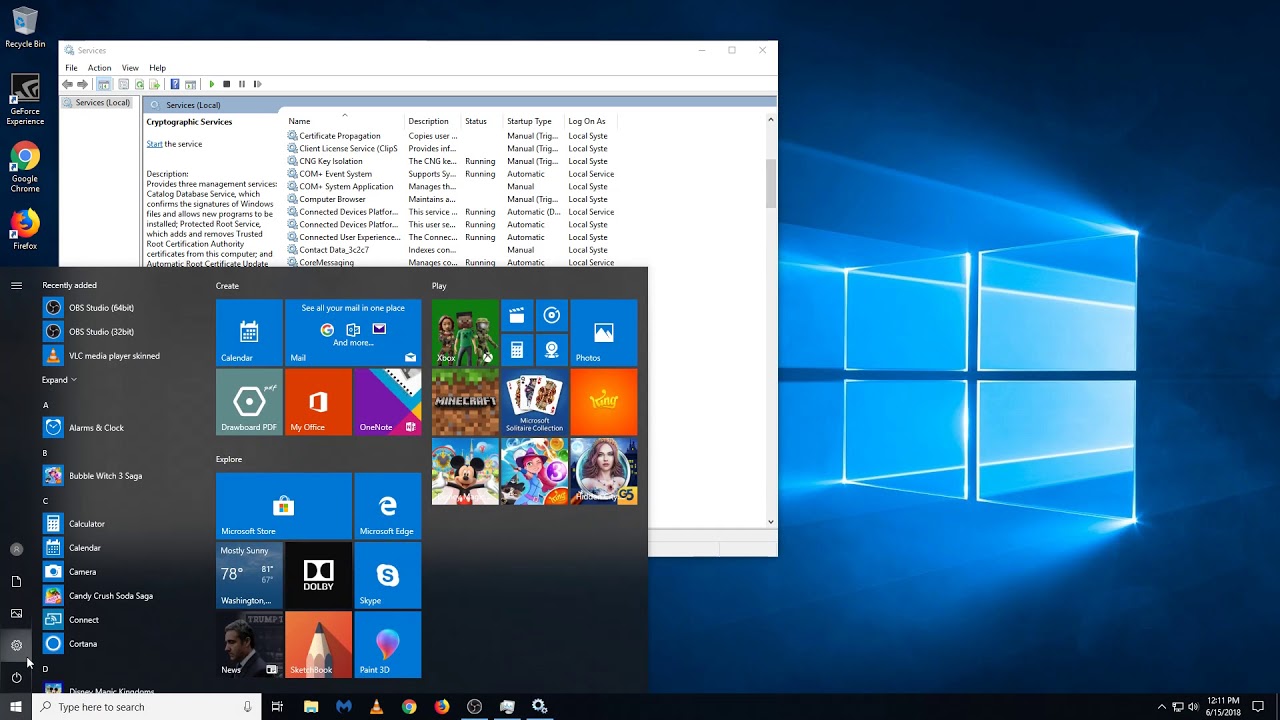Open the Action menu in Services
The width and height of the screenshot is (1280, 720).
tap(99, 68)
